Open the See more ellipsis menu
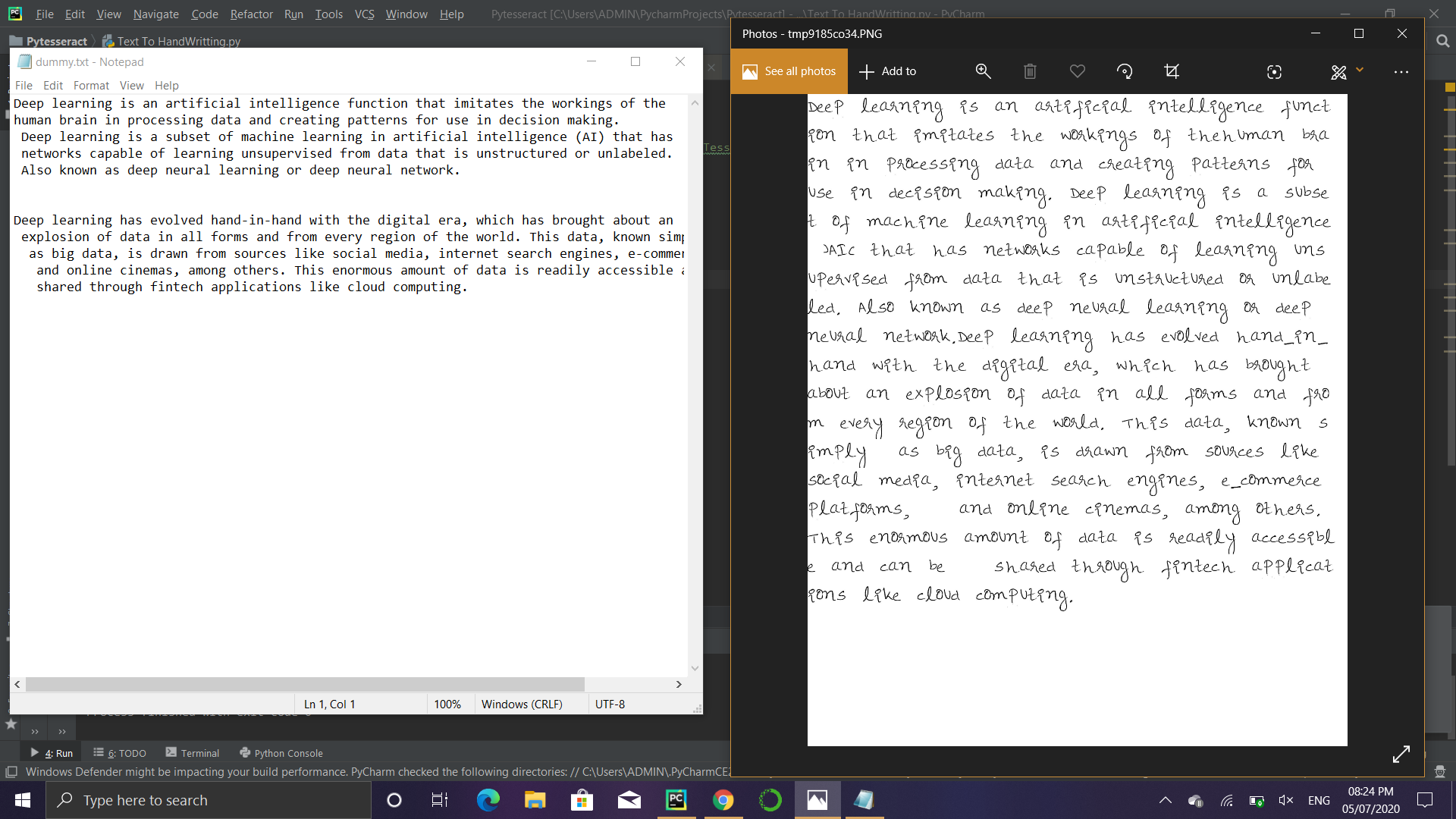 tap(1401, 71)
